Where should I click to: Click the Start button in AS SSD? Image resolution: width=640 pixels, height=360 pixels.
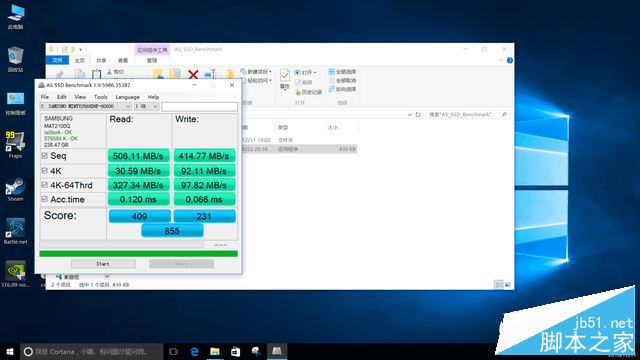103,264
